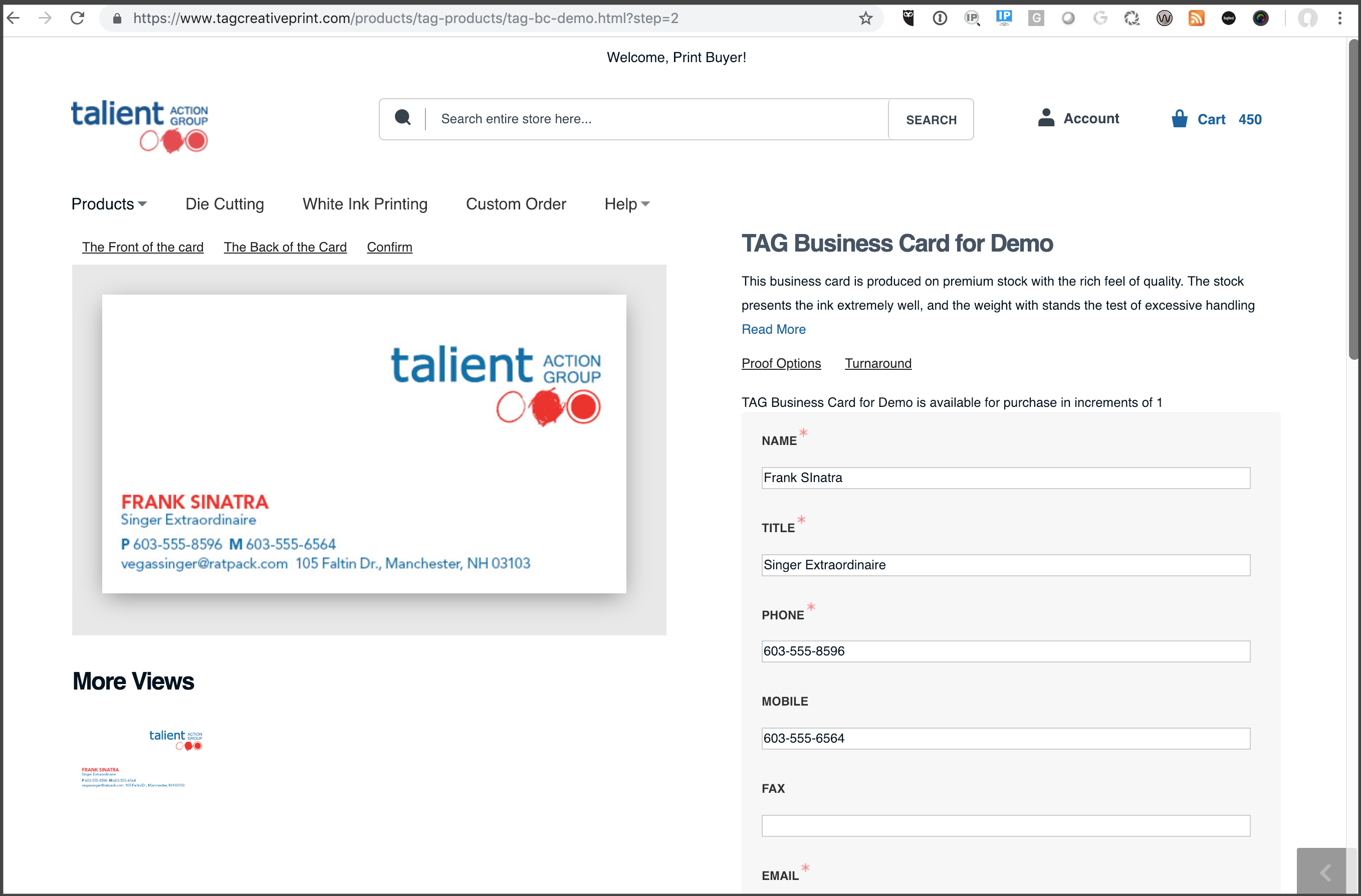Open the Chrome profile avatar
Image resolution: width=1361 pixels, height=896 pixels.
(x=1307, y=19)
